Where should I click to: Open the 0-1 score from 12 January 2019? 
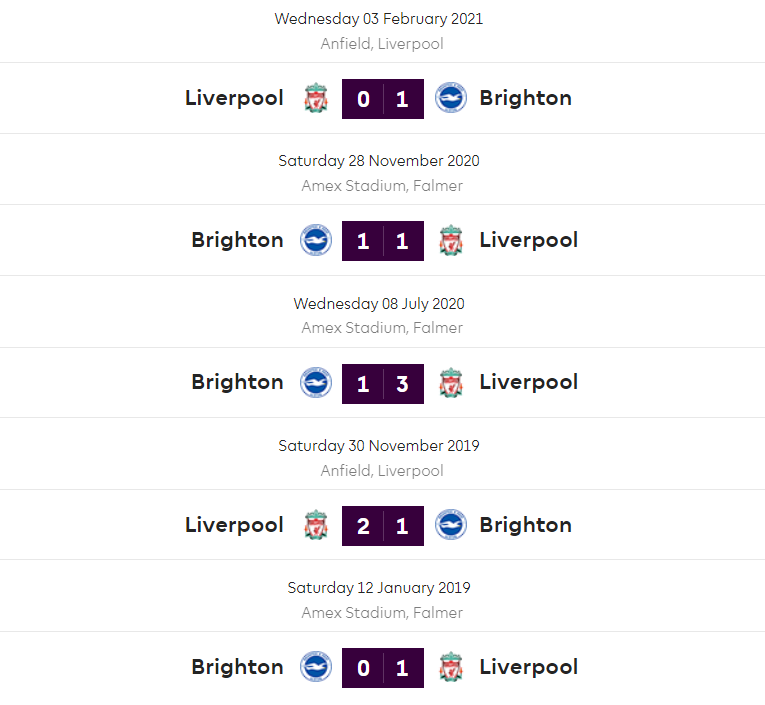coord(383,668)
